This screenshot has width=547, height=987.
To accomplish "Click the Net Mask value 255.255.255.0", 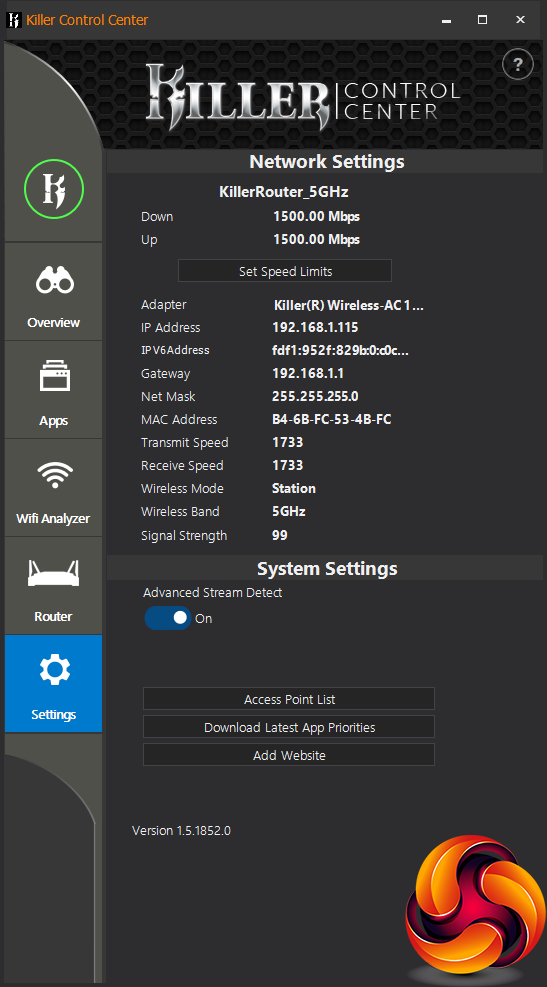I will click(315, 397).
